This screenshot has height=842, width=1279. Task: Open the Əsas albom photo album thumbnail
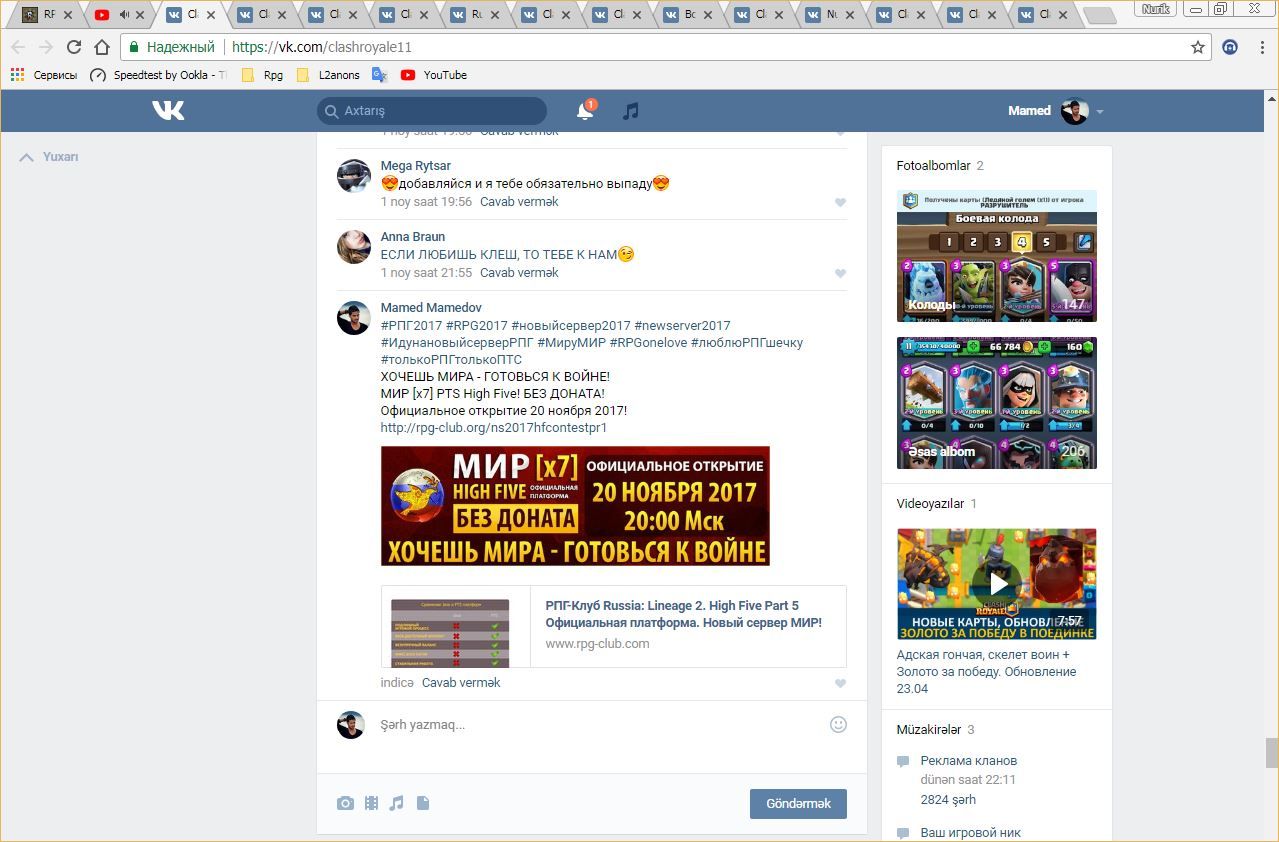(997, 403)
